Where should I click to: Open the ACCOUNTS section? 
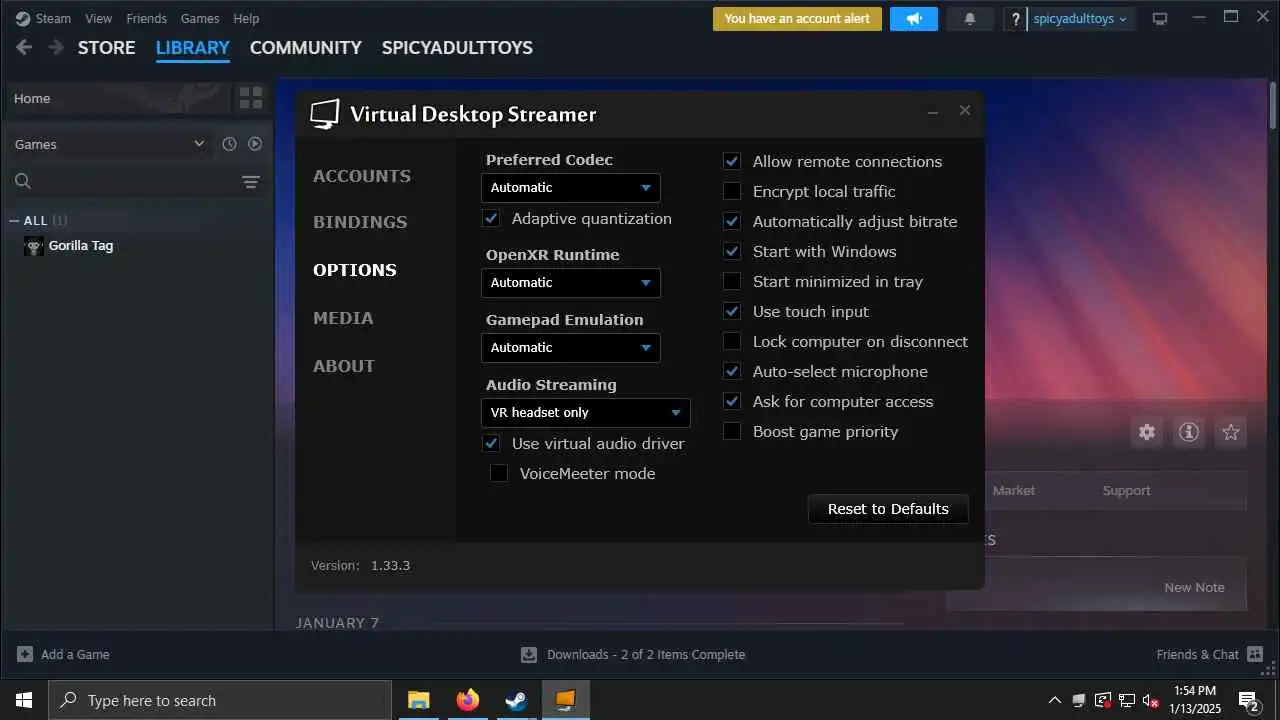click(x=362, y=176)
